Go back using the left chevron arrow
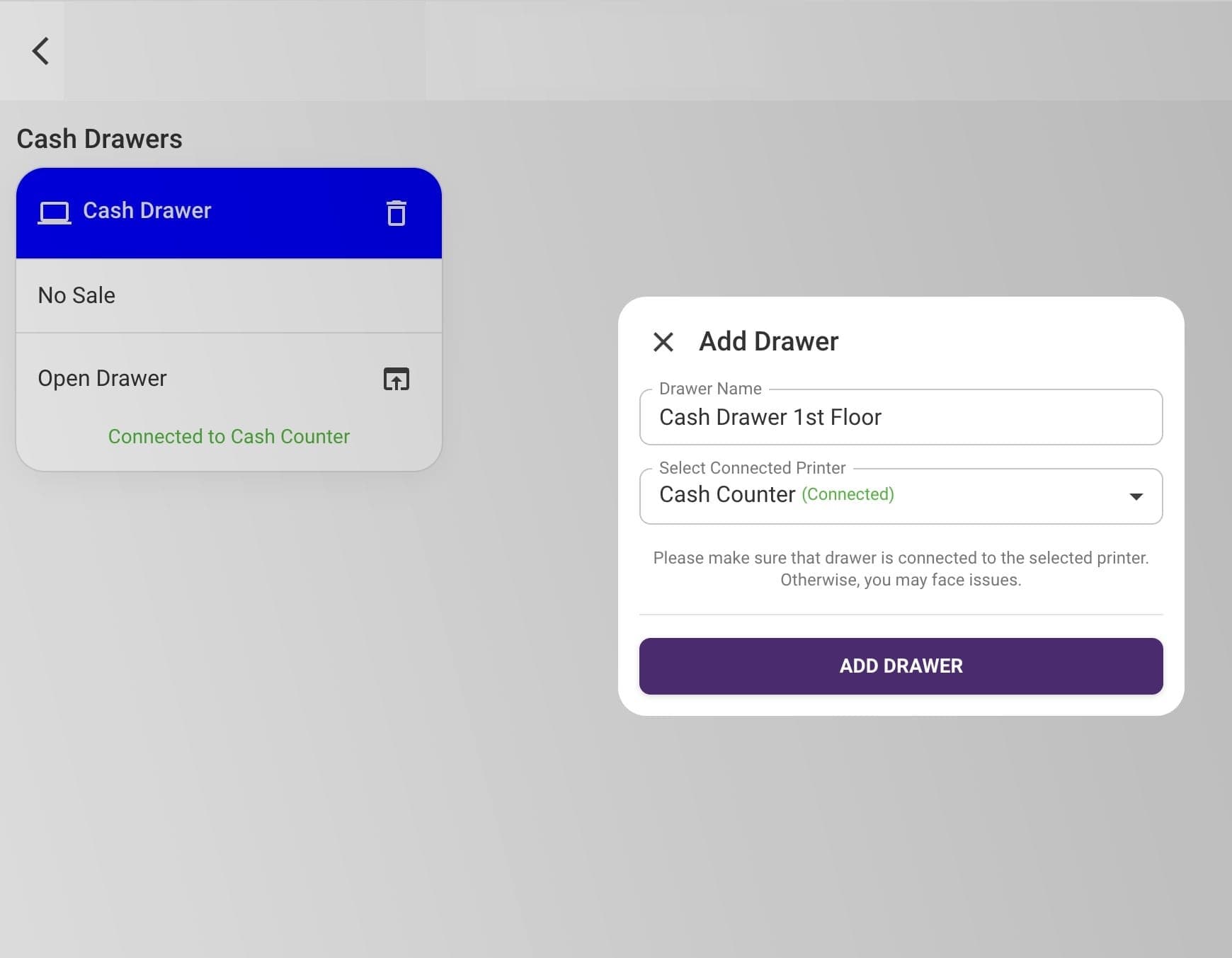Screen dimensions: 1232x958 click(x=40, y=51)
